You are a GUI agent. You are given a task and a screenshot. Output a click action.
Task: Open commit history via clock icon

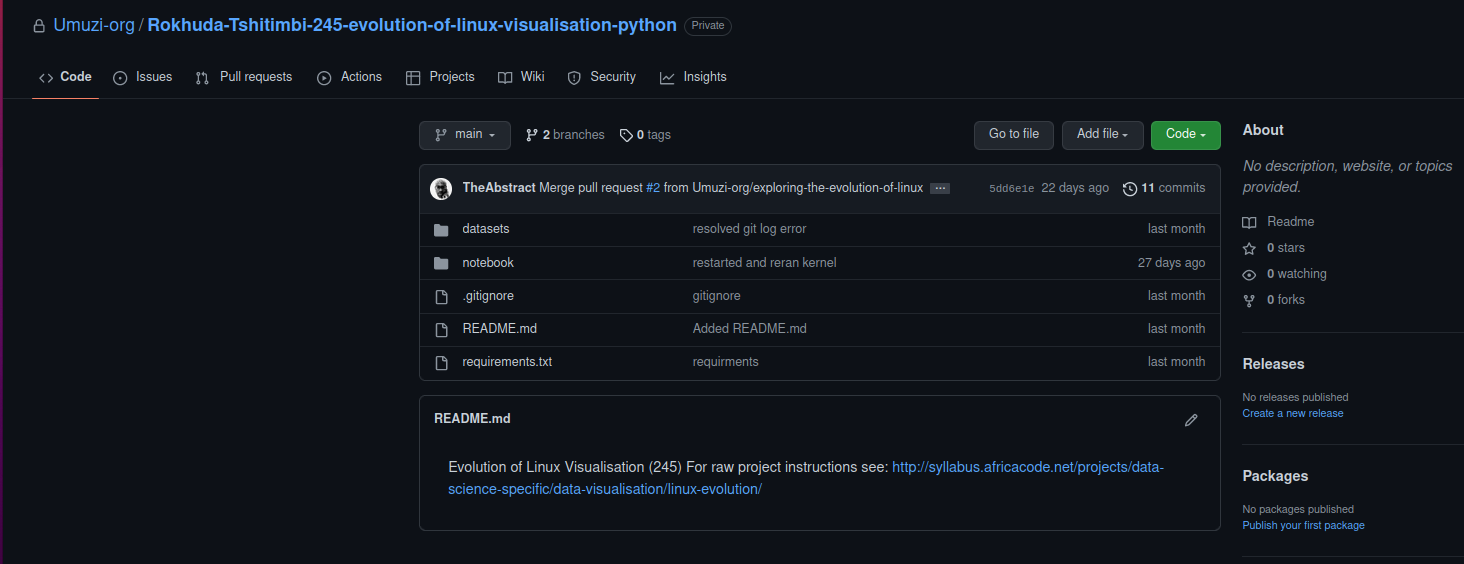point(1130,188)
